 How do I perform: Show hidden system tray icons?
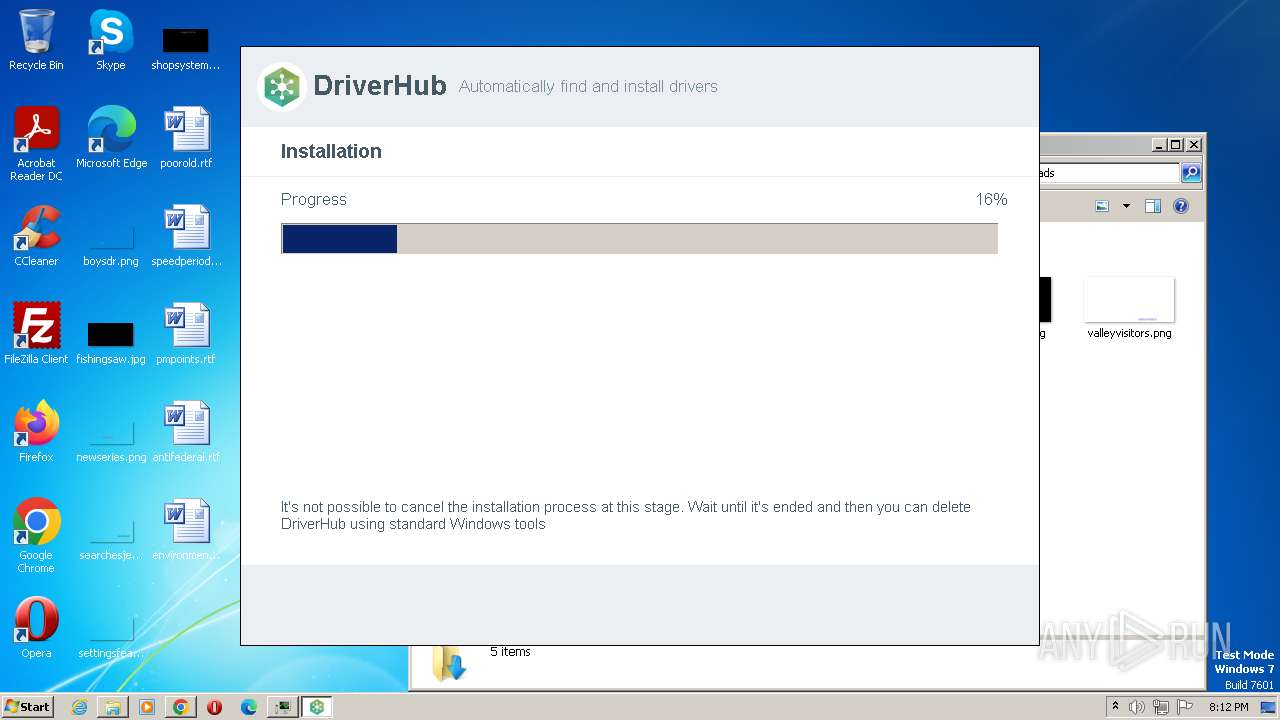[x=1115, y=707]
